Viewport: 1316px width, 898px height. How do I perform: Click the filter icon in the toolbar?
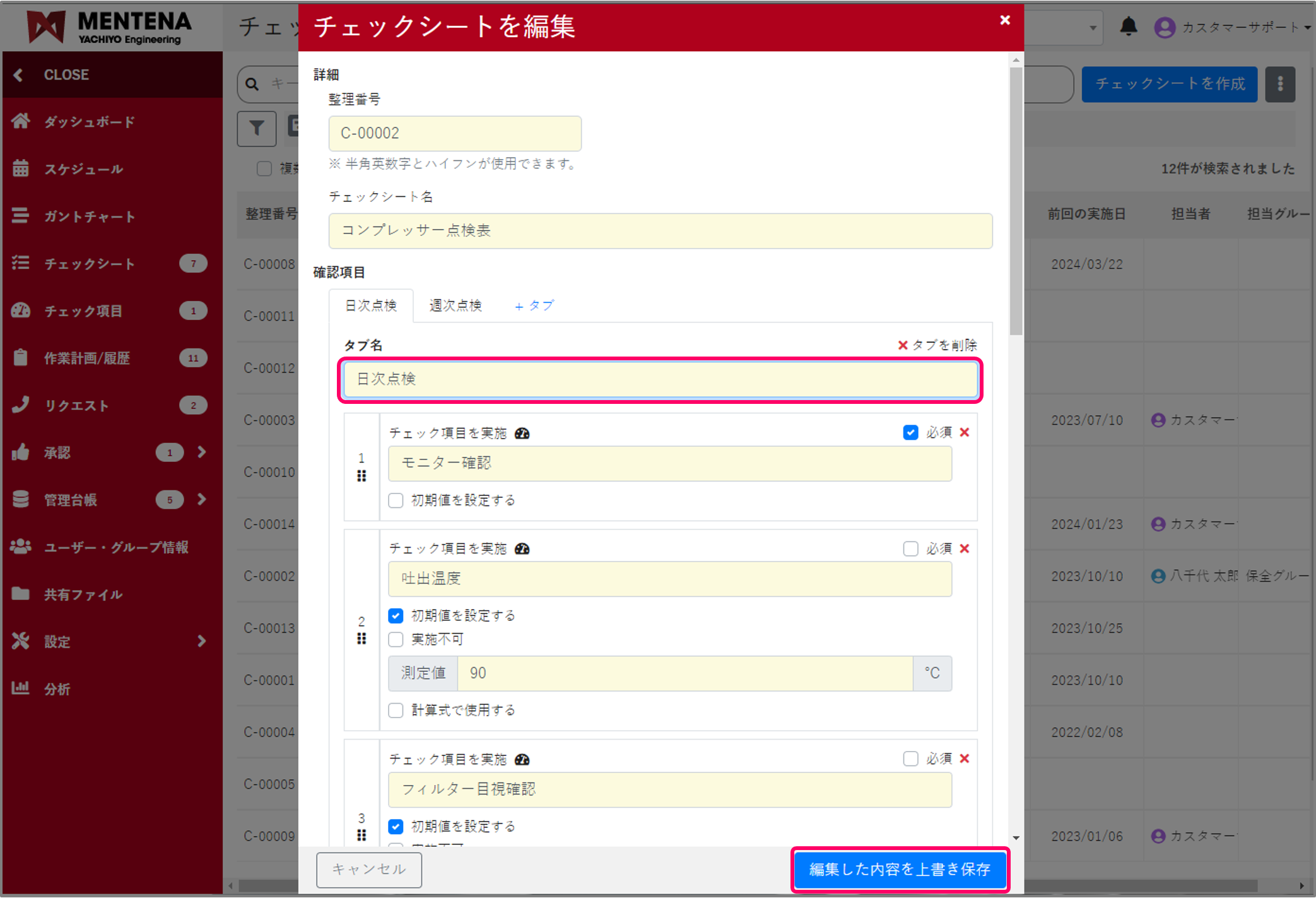(256, 128)
